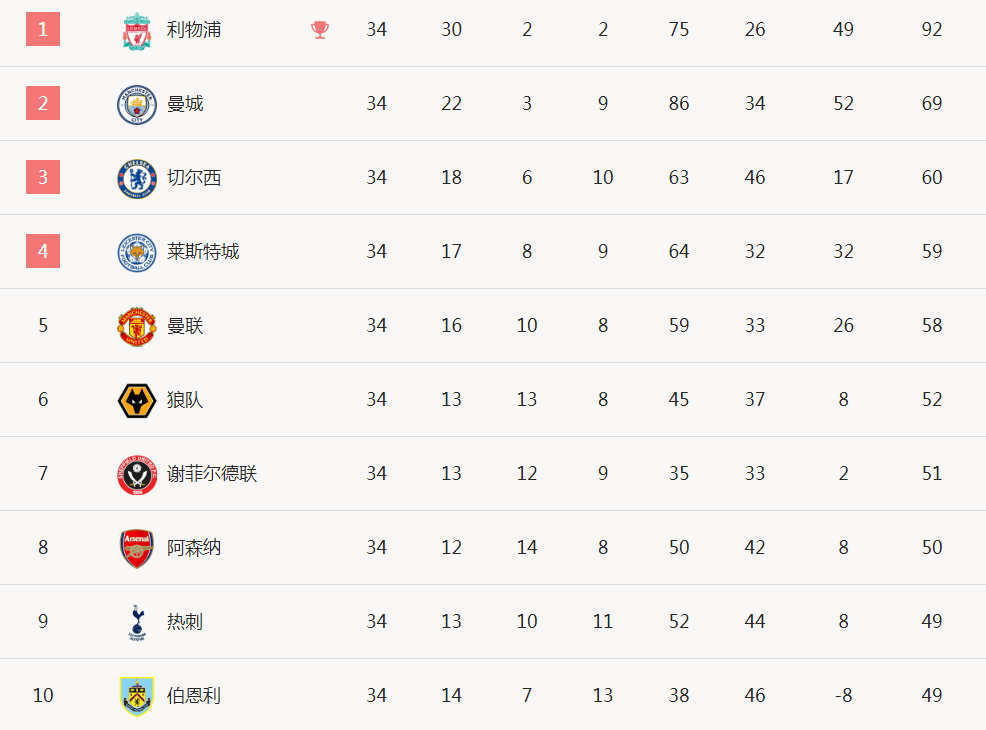Select the 谢菲尔德联 team name

tap(212, 473)
